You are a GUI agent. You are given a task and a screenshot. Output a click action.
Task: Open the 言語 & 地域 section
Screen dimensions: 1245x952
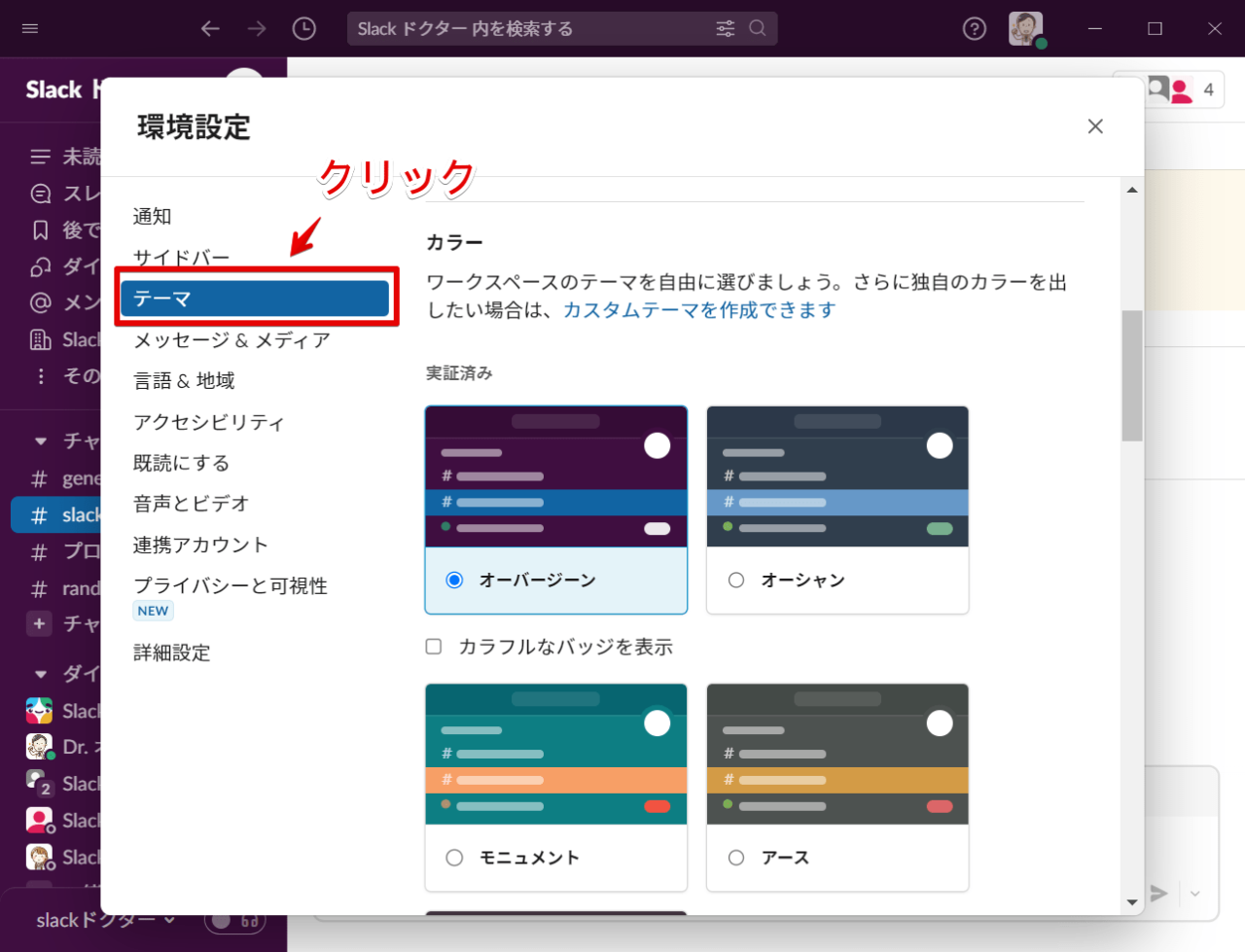click(x=184, y=380)
